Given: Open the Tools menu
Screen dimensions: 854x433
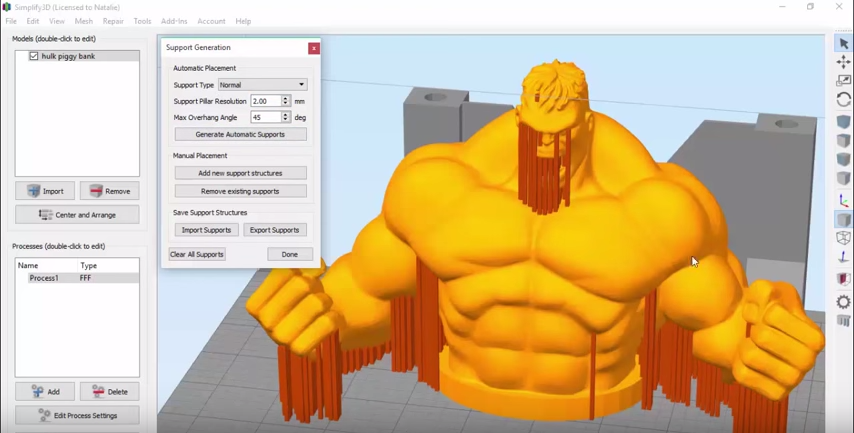Looking at the screenshot, I should (142, 21).
